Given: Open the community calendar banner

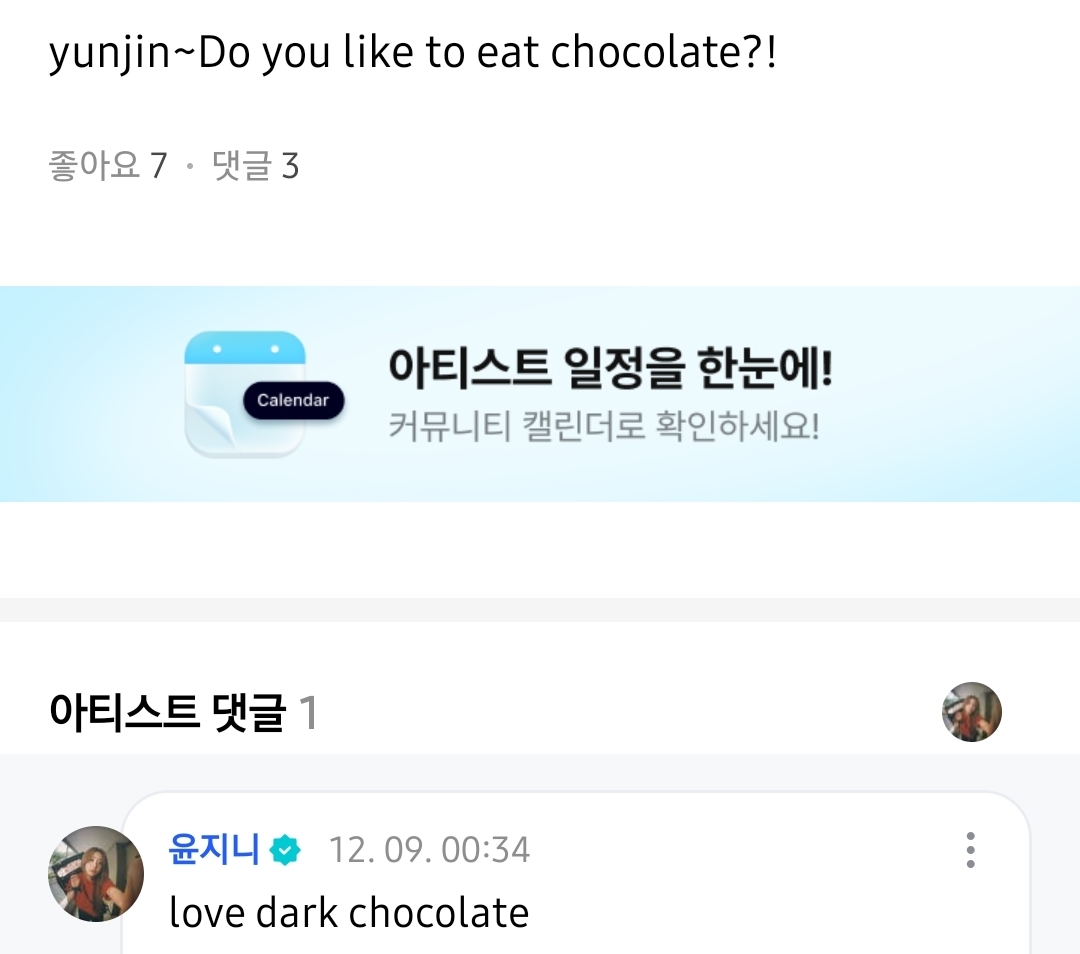Looking at the screenshot, I should (x=540, y=392).
